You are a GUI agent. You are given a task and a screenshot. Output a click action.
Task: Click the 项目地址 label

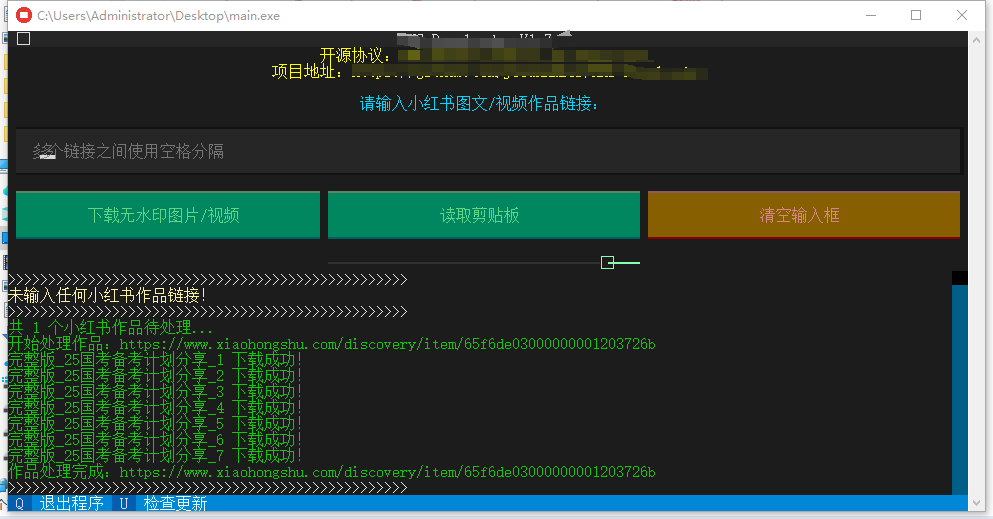(308, 72)
